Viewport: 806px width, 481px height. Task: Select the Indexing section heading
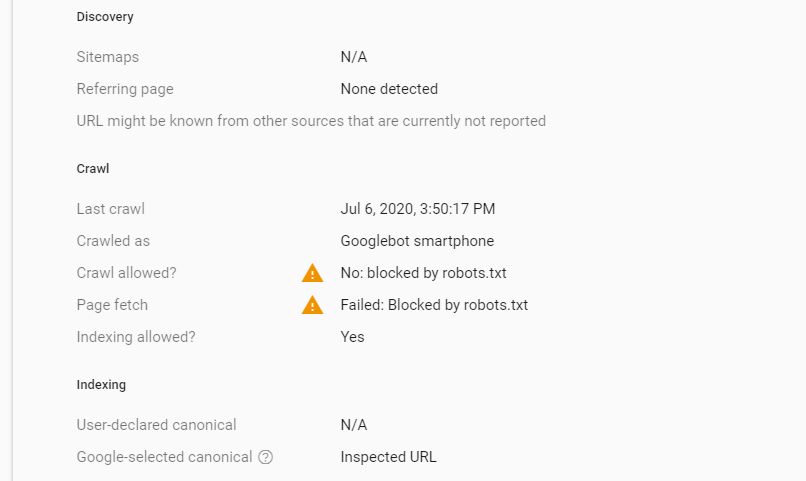tap(101, 385)
